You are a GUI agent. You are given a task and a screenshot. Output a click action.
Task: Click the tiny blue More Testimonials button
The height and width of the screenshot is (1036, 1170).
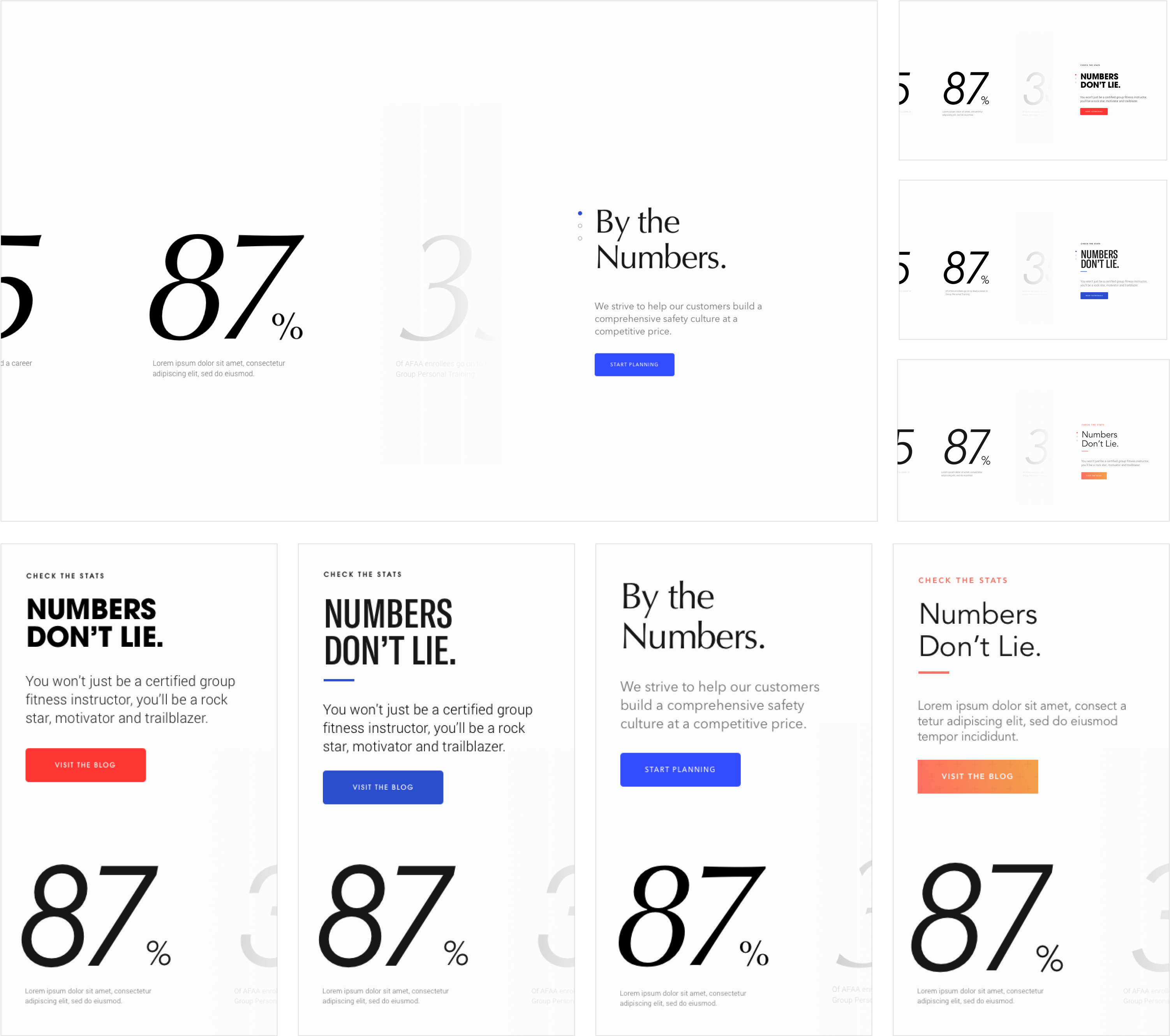[x=1094, y=295]
